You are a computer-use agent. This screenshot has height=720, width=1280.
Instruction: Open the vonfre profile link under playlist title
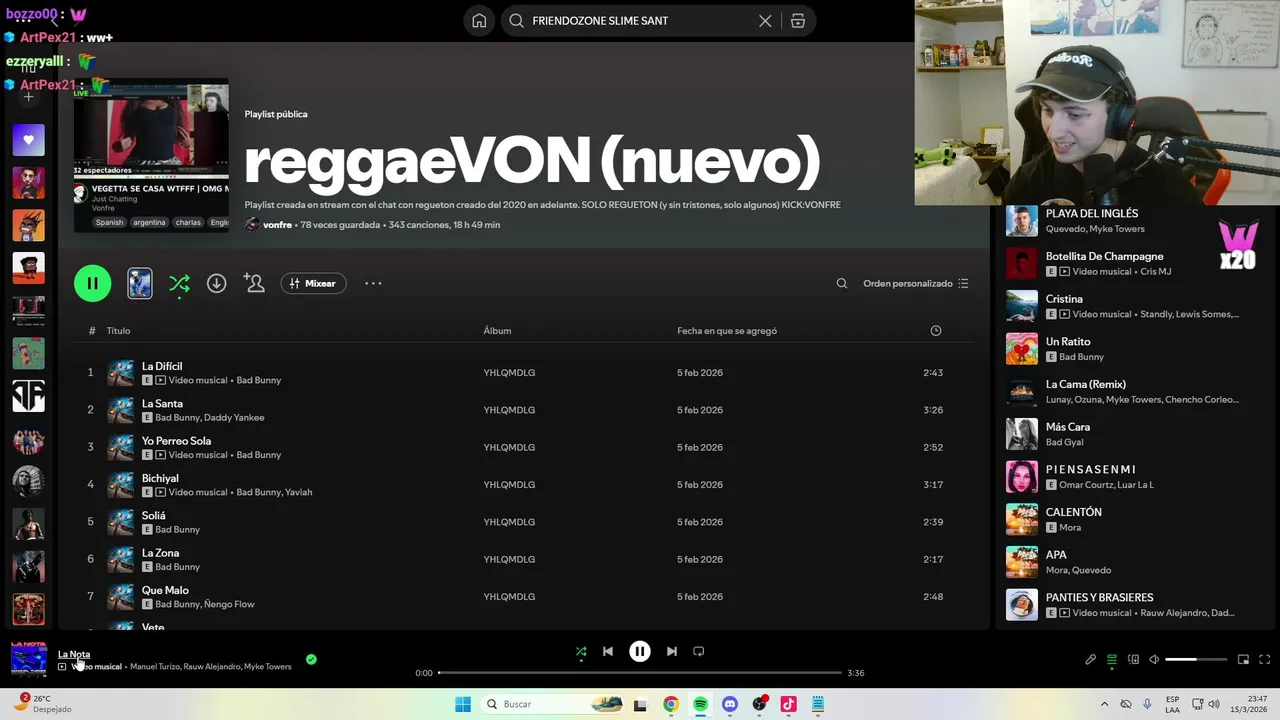click(x=277, y=225)
